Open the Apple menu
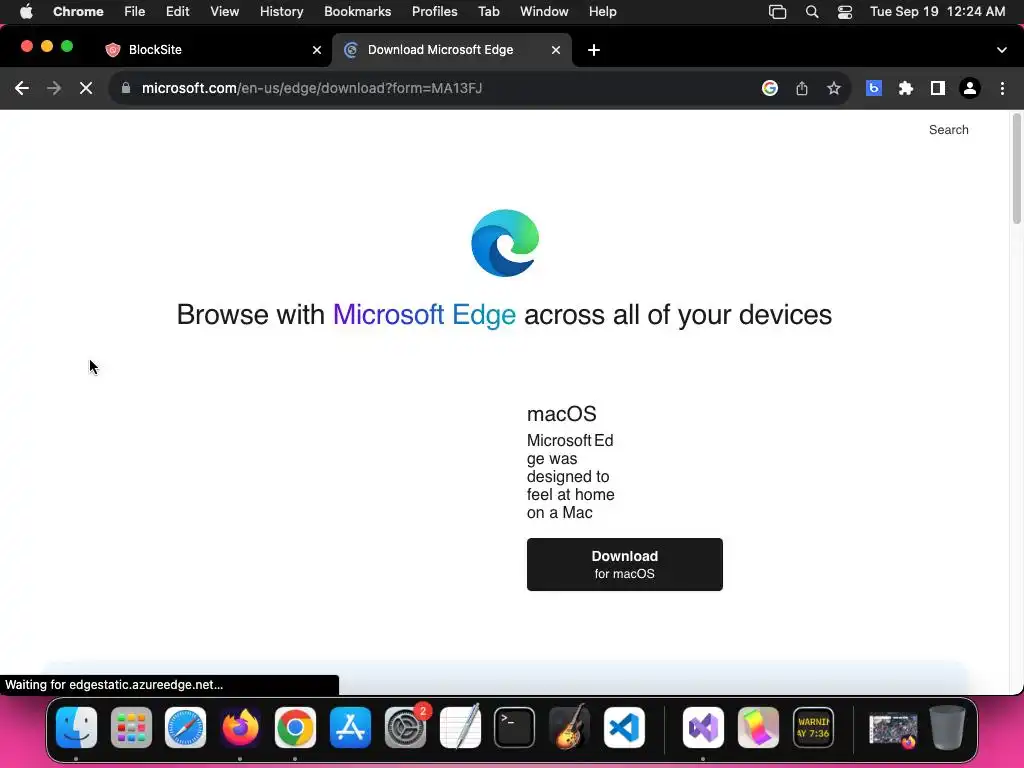 (x=26, y=12)
